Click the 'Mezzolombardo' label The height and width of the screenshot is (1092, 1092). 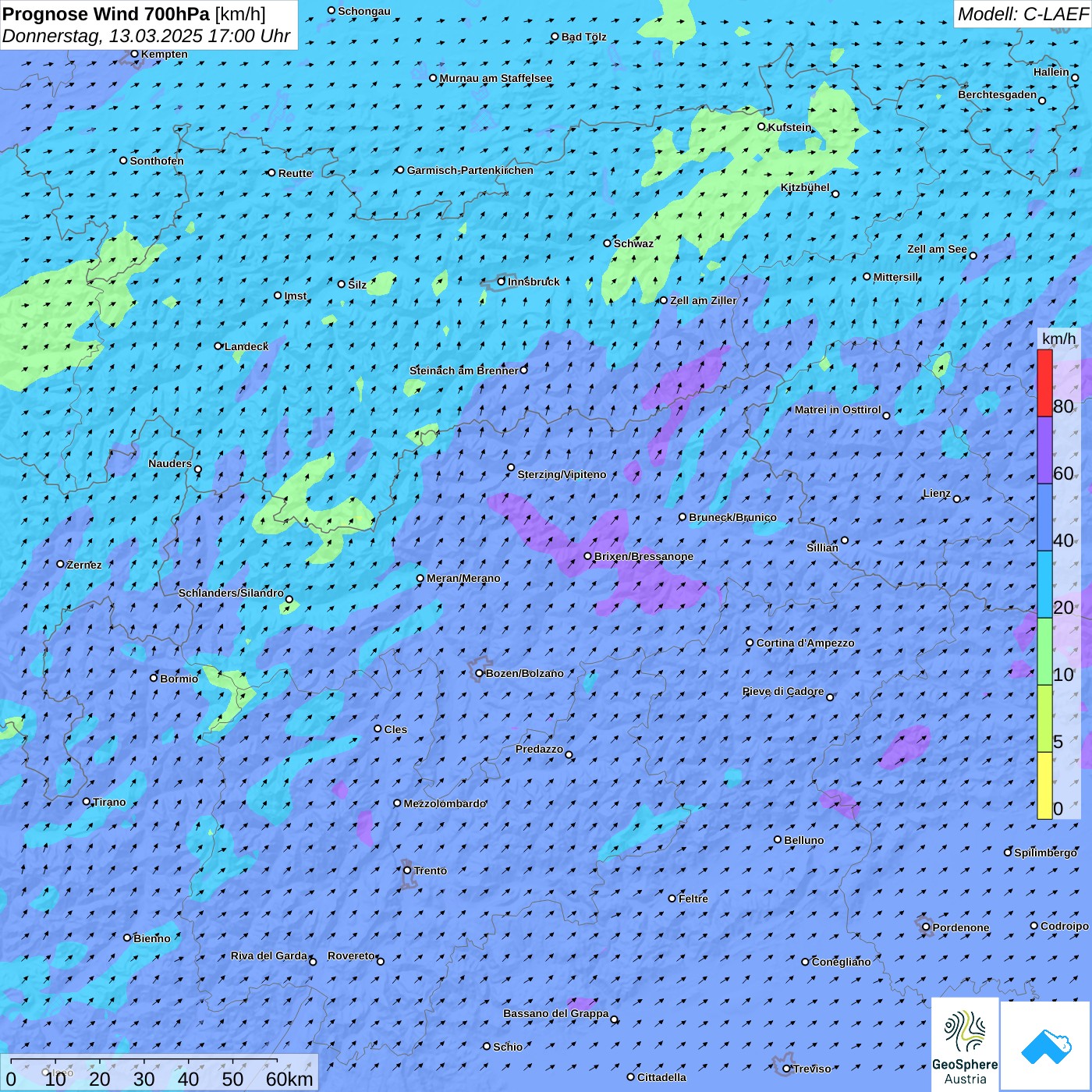click(445, 803)
